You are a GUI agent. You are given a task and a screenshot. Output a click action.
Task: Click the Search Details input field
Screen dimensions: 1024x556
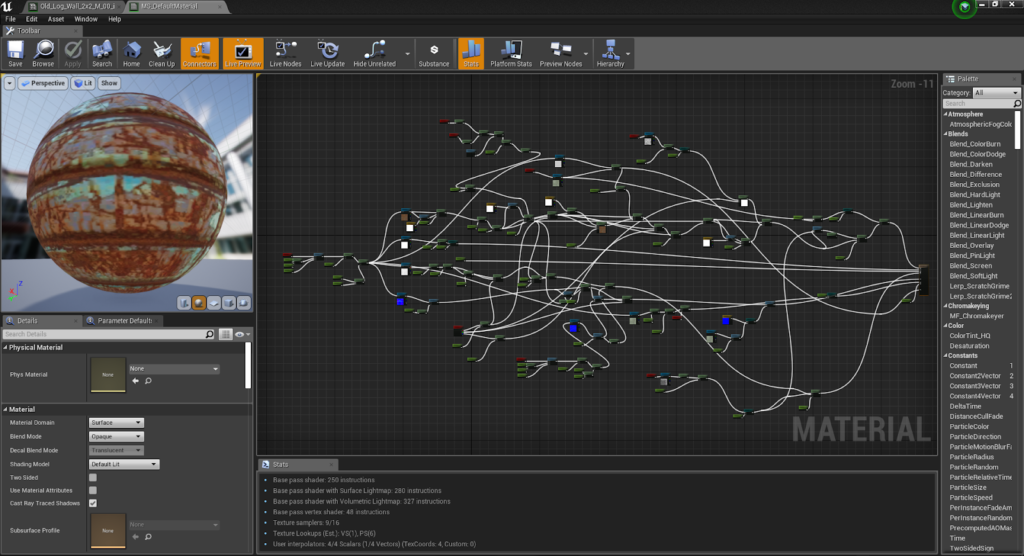coord(109,334)
